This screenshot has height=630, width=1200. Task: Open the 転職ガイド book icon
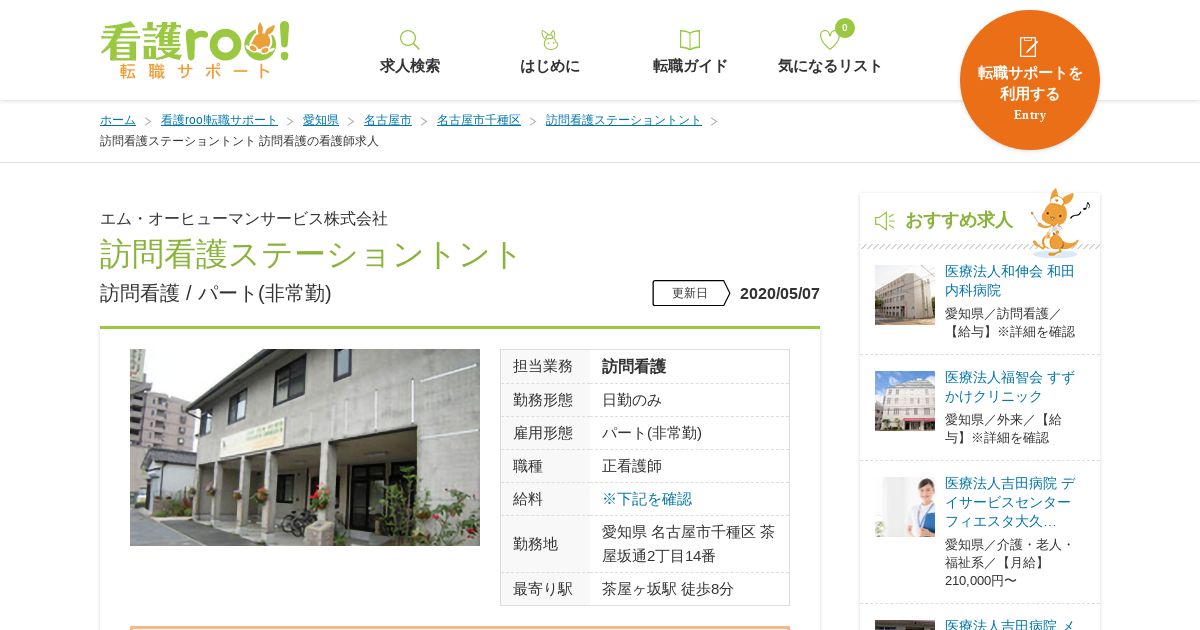(690, 40)
